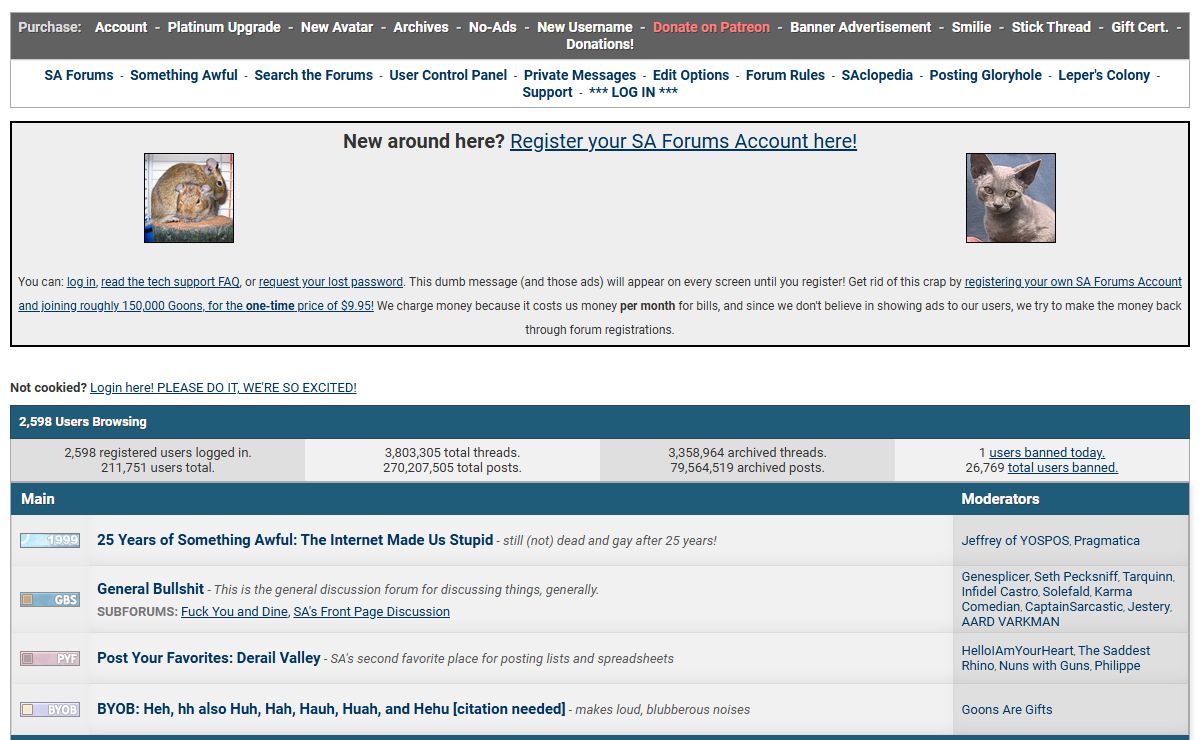This screenshot has width=1200, height=740.
Task: Click the 1999 forum icon
Action: (50, 540)
